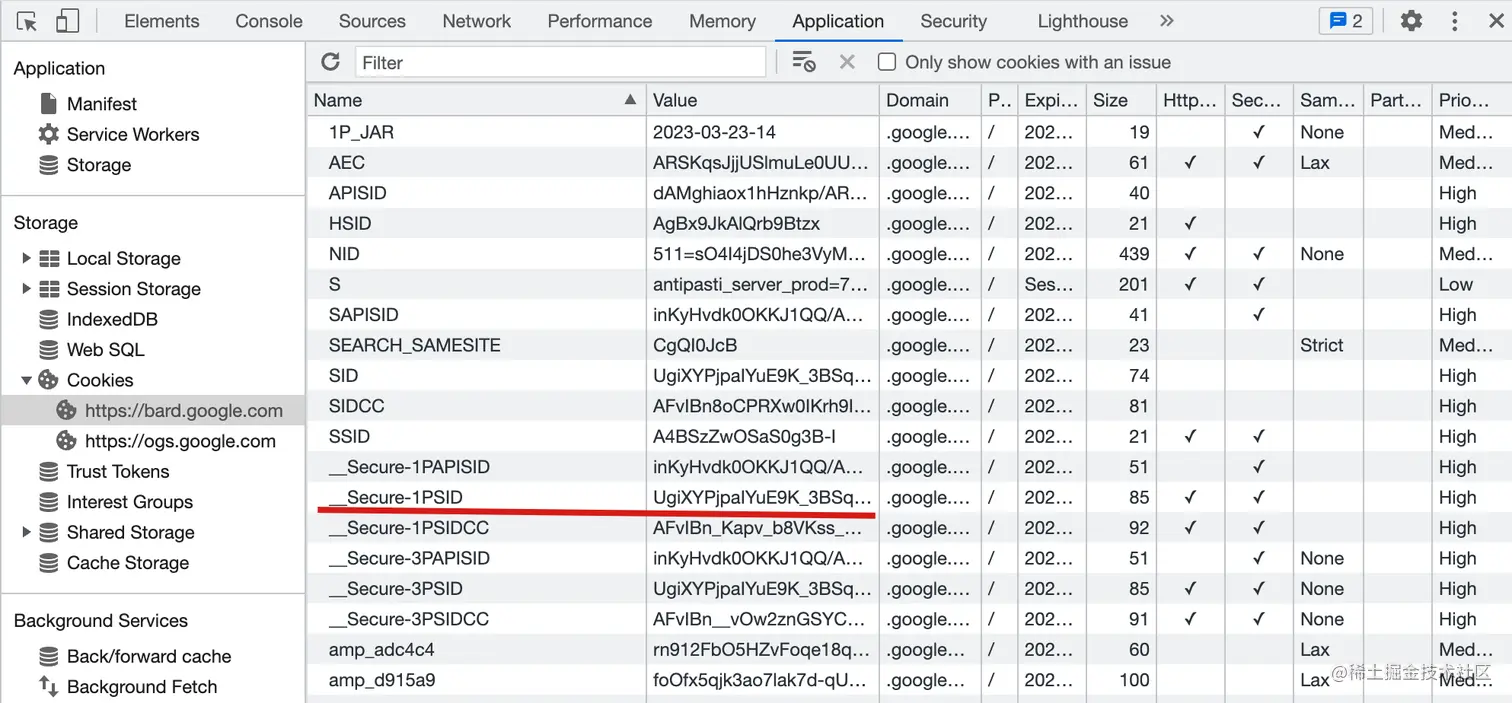This screenshot has height=703, width=1512.
Task: Select the __Secure-3PSIDCC cookie name
Action: coord(409,619)
